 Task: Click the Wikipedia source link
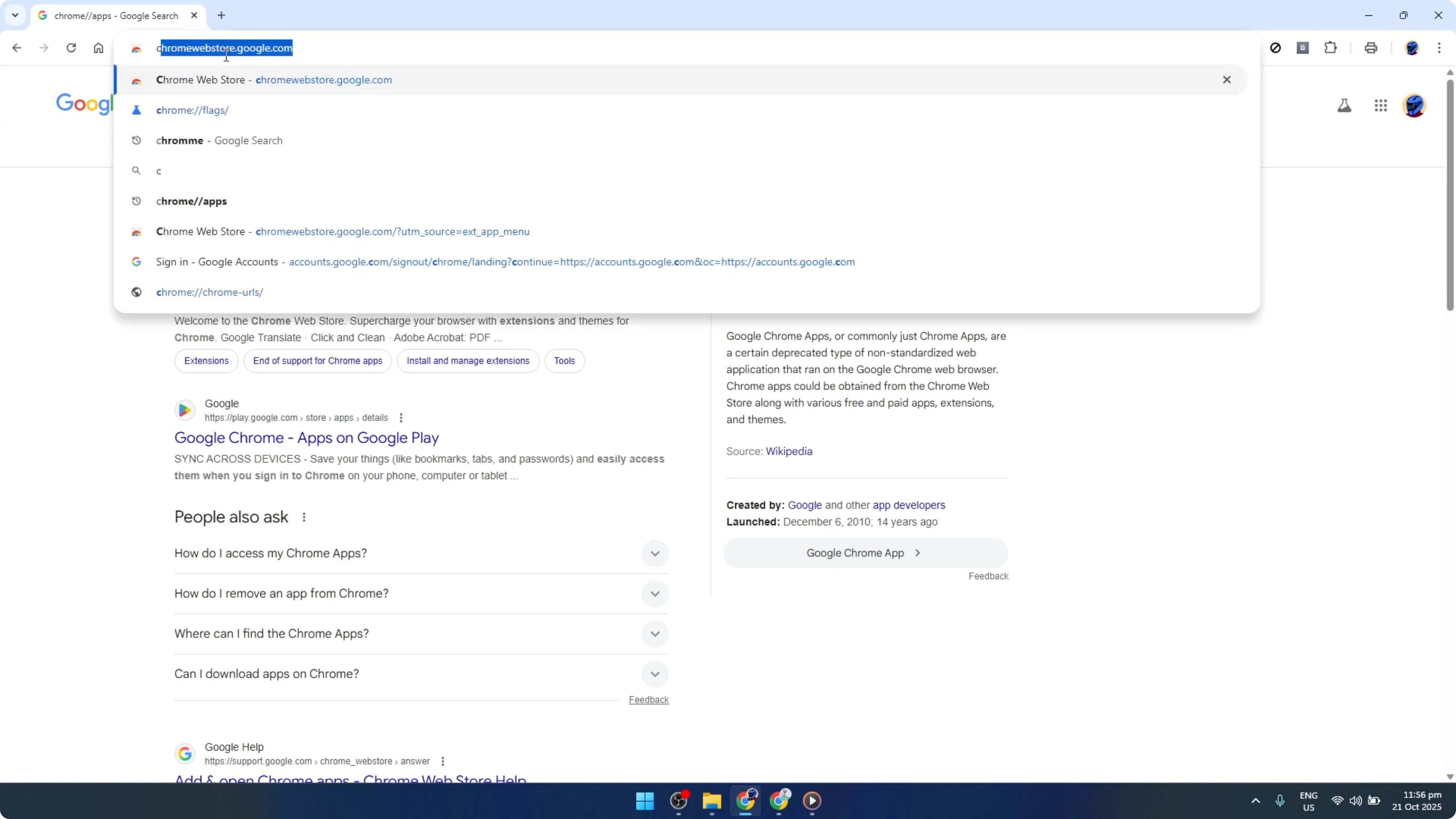pyautogui.click(x=789, y=451)
